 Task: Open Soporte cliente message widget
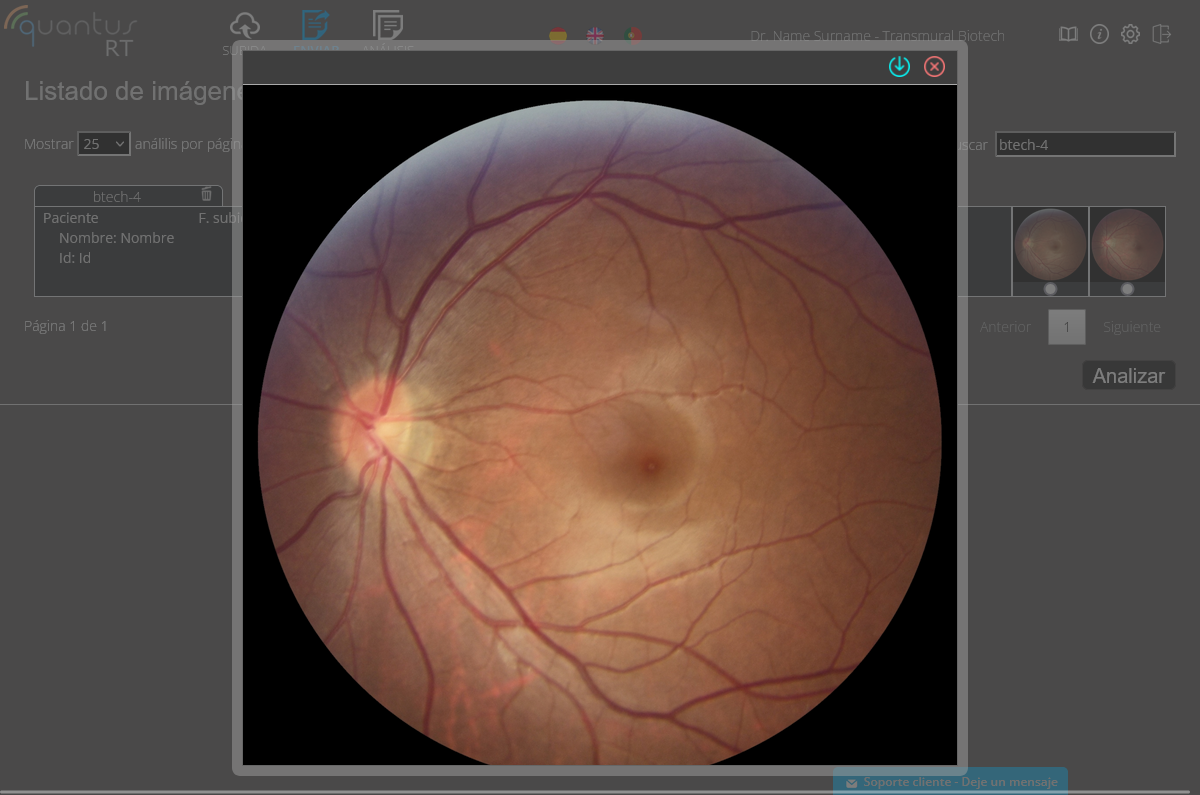coord(950,781)
